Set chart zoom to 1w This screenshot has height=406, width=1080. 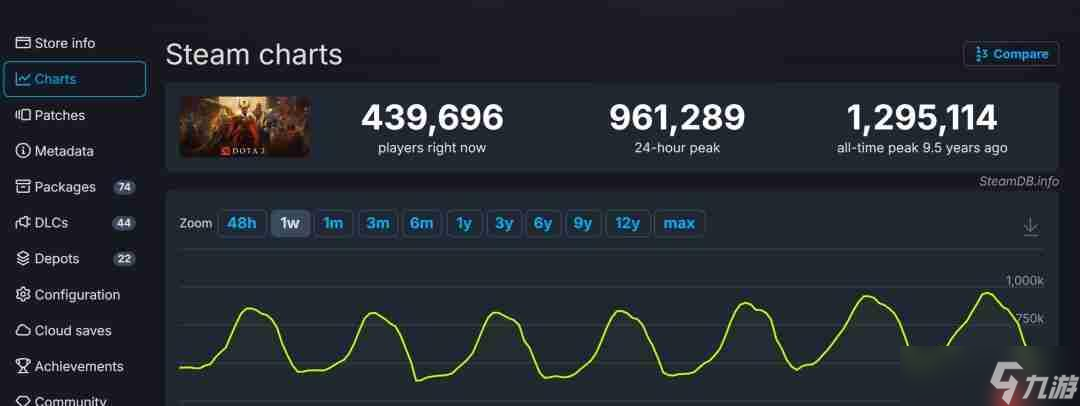coord(290,223)
